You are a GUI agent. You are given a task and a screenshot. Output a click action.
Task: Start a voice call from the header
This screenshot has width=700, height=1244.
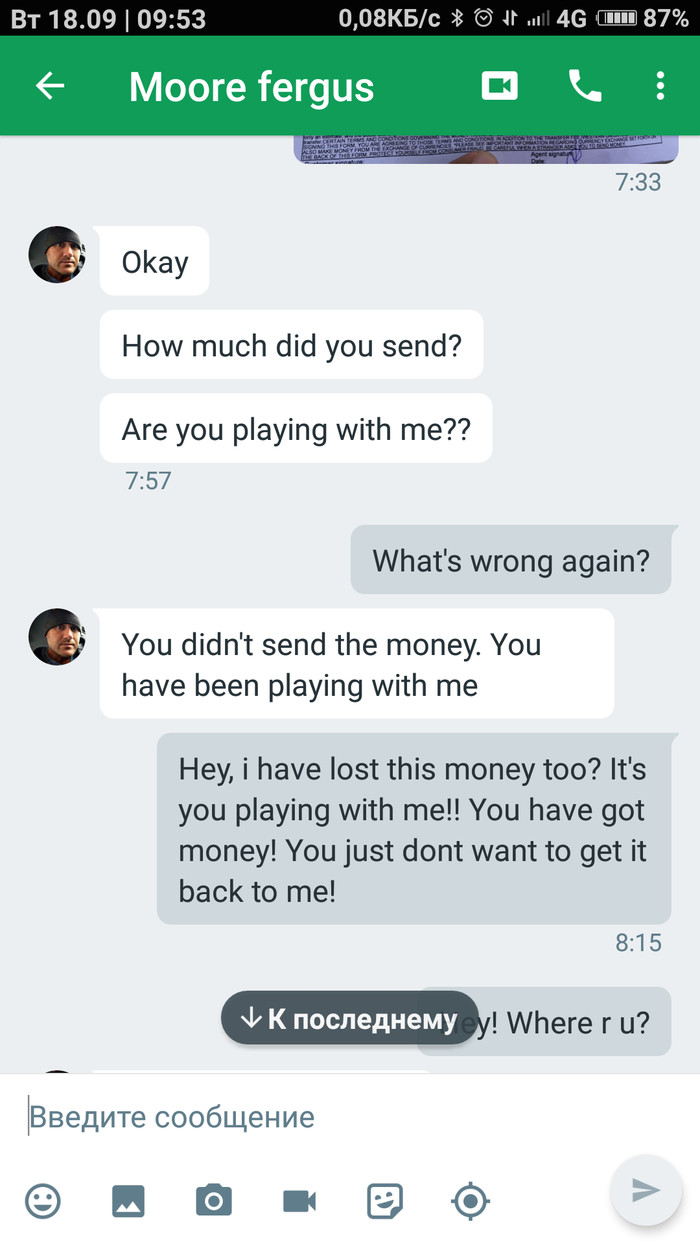click(x=585, y=87)
